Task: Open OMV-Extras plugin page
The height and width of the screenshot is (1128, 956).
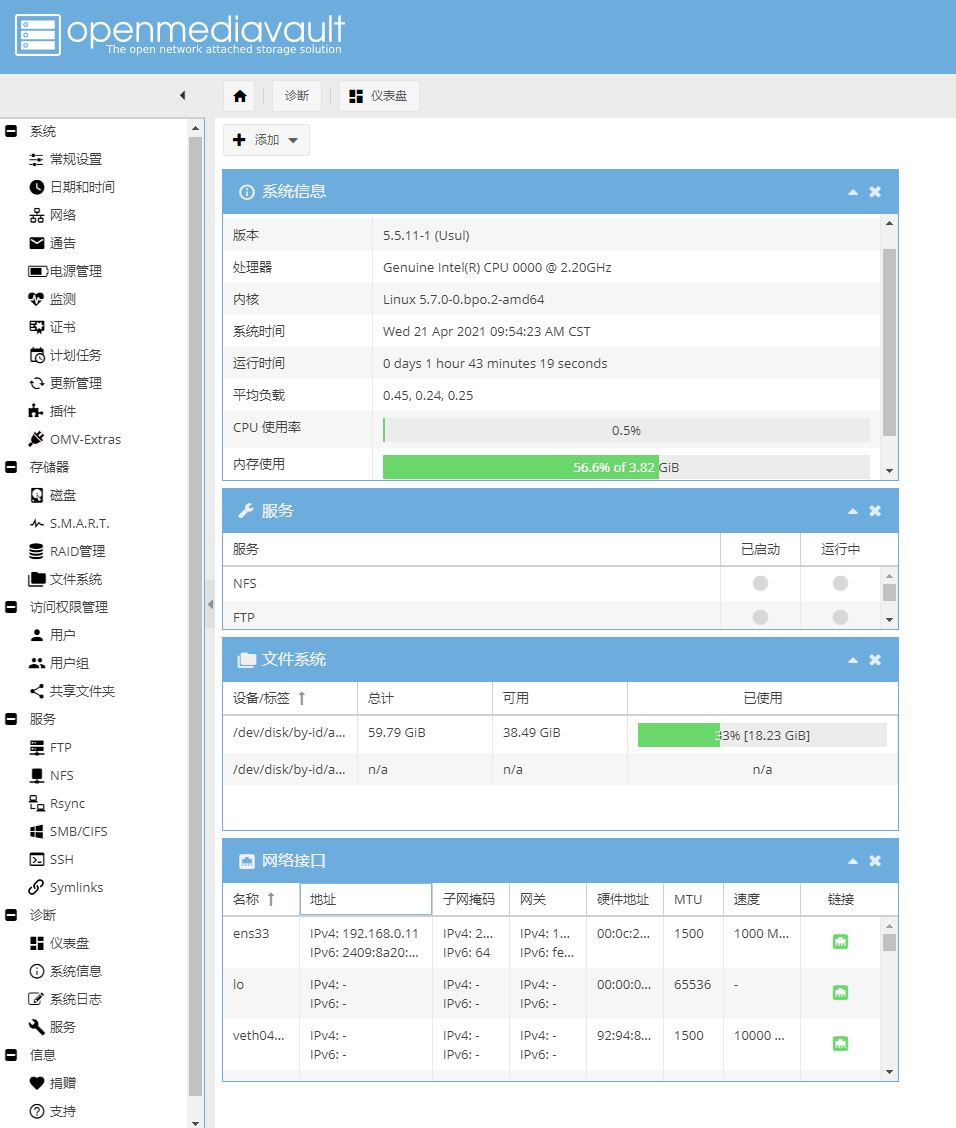Action: click(84, 439)
